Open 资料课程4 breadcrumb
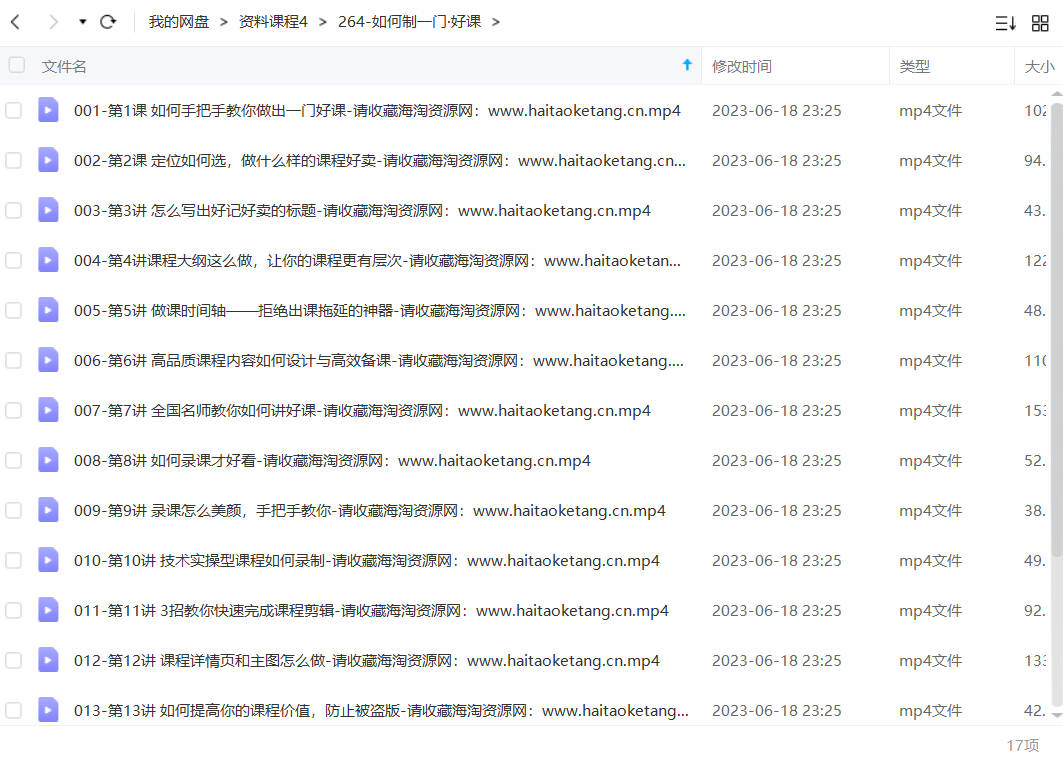Viewport: 1063px width, 763px height. coord(273,22)
